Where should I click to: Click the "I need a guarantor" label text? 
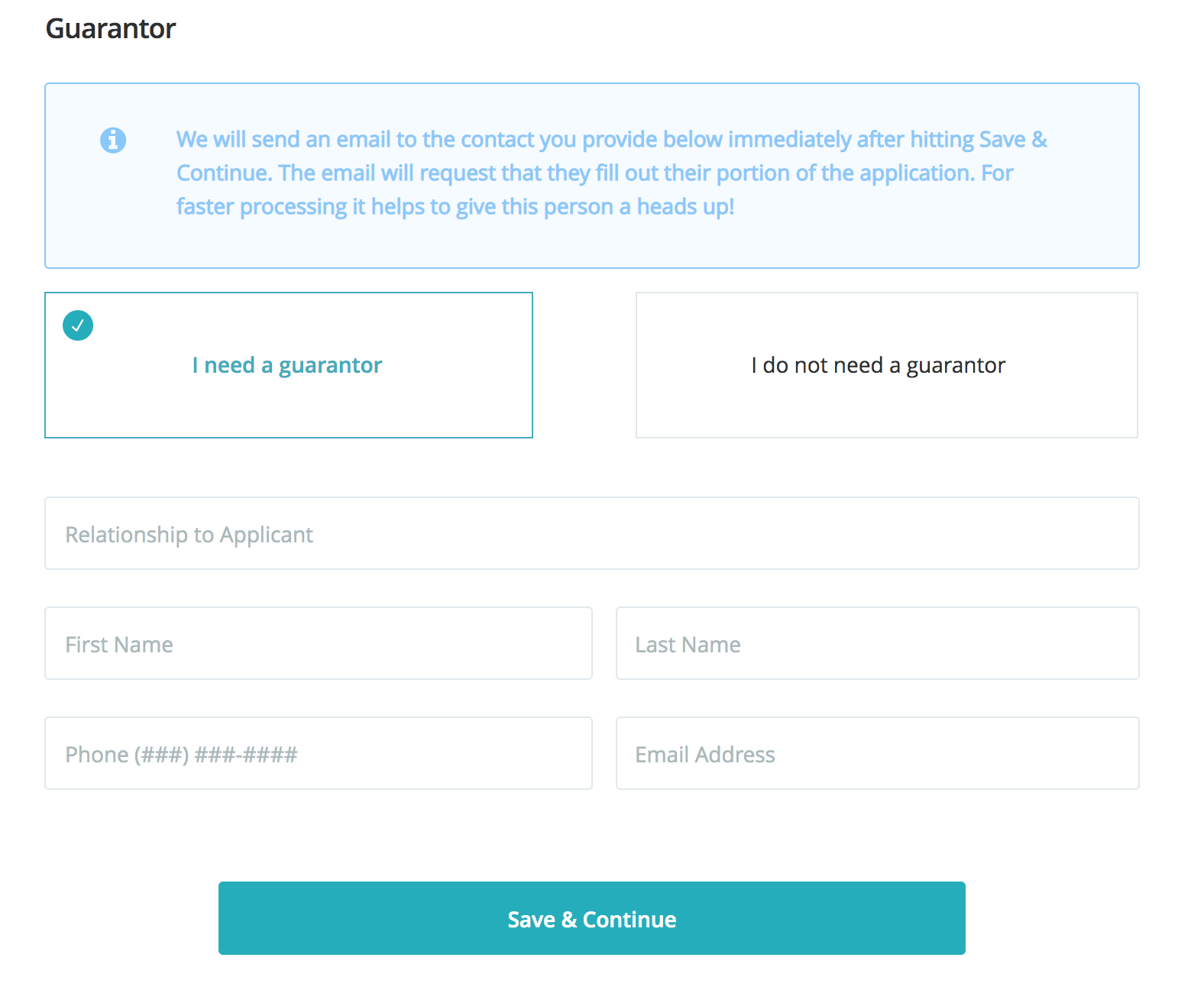click(x=287, y=365)
